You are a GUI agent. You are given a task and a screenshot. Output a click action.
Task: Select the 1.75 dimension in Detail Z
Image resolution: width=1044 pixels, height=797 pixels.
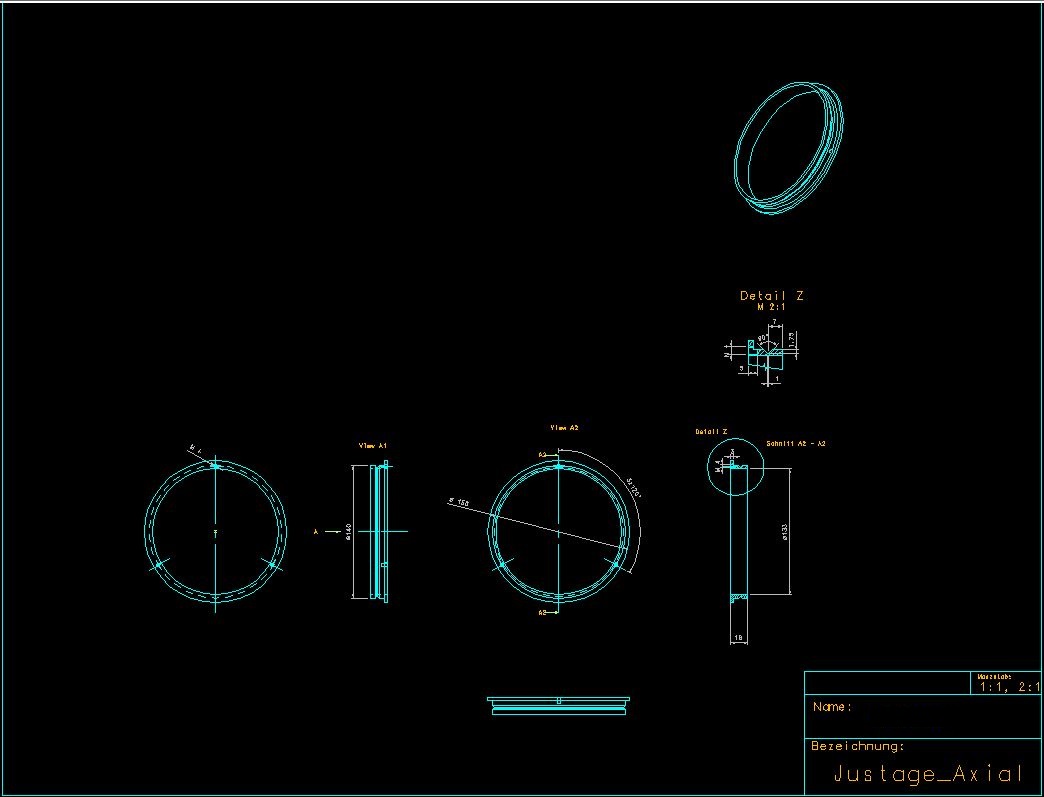click(x=791, y=339)
